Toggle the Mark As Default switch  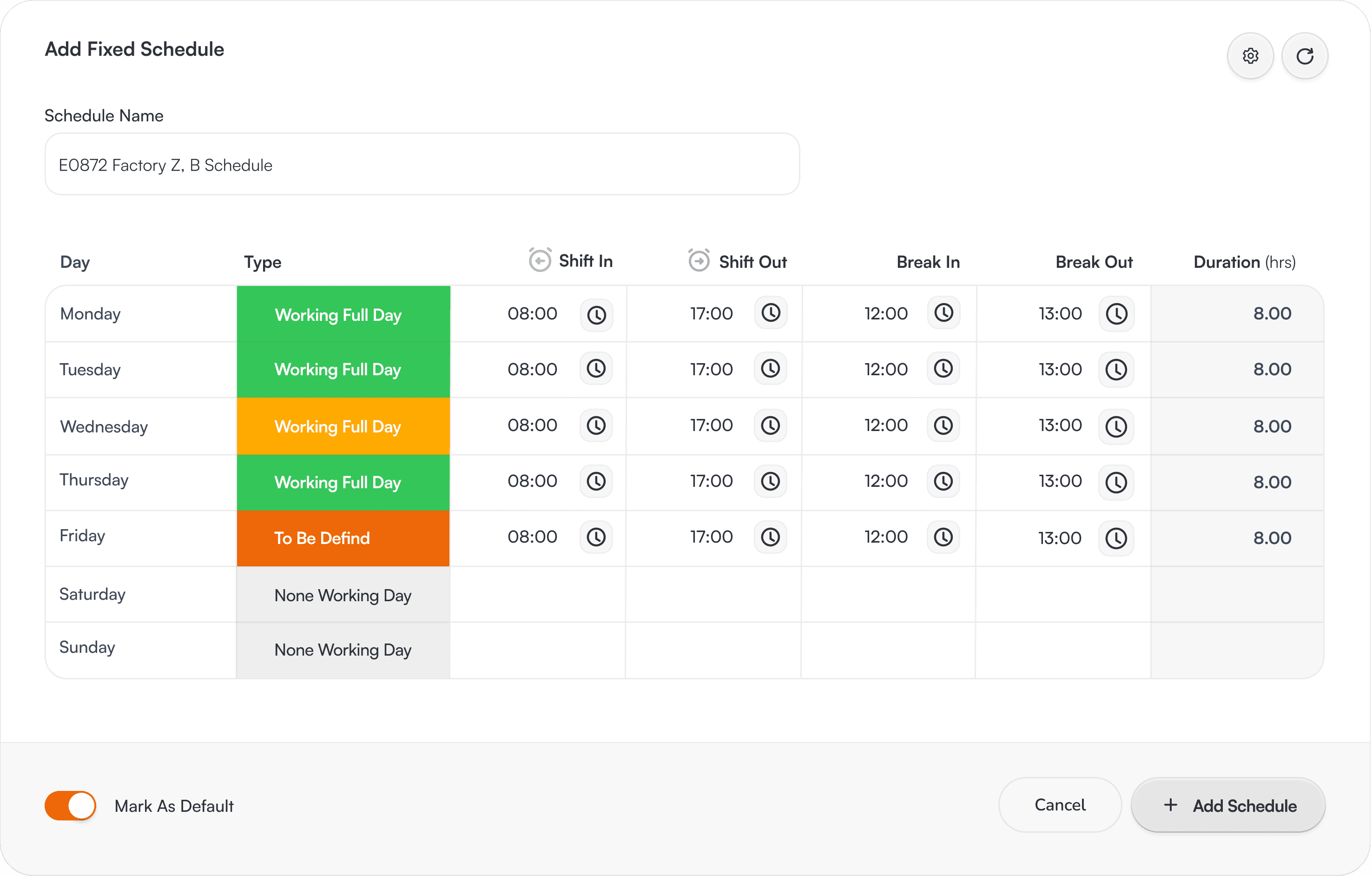(x=71, y=805)
